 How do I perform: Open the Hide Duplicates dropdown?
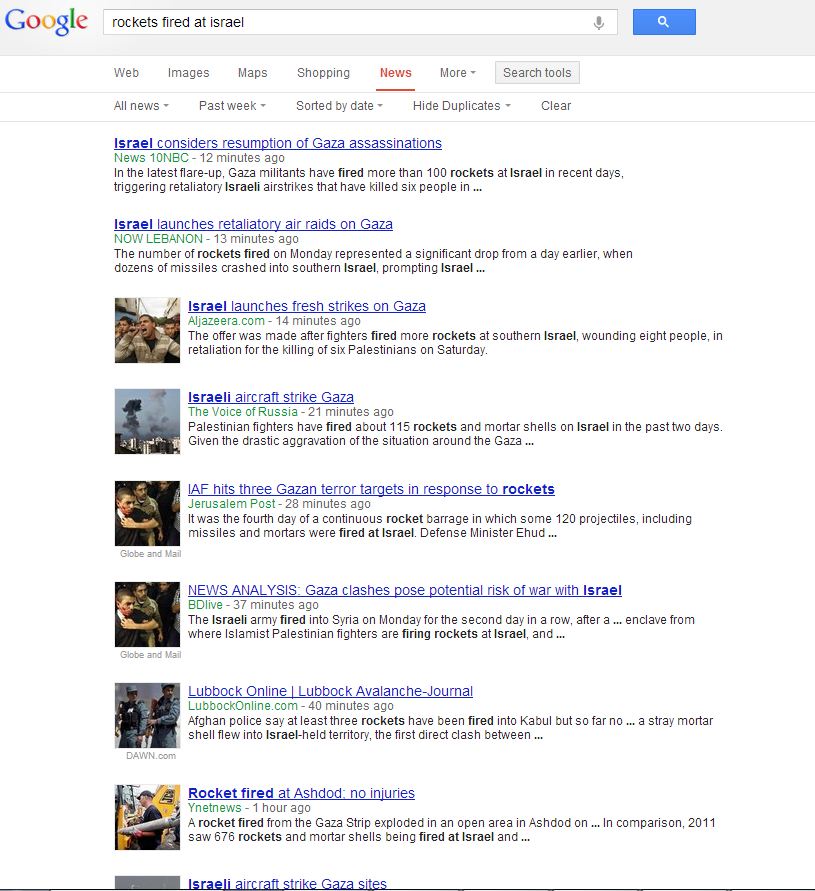pyautogui.click(x=461, y=106)
